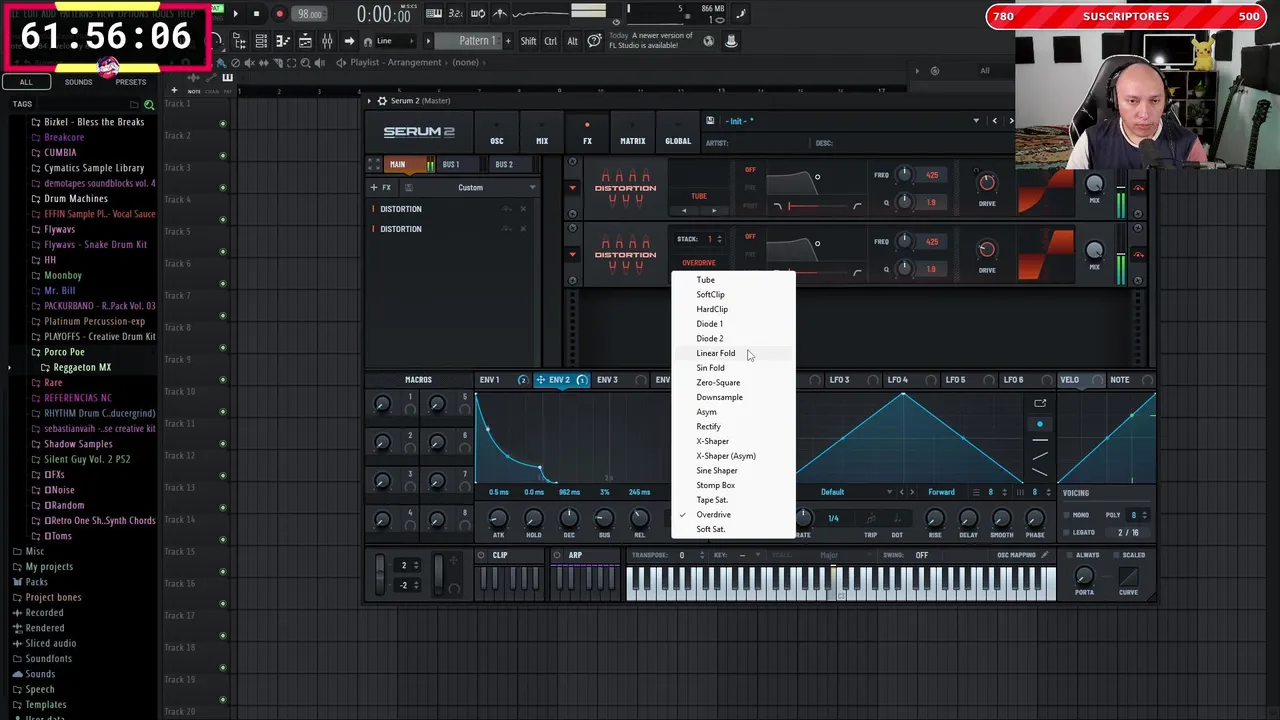Open the Init preset browser dropdown arrow
The height and width of the screenshot is (720, 1280).
point(976,121)
